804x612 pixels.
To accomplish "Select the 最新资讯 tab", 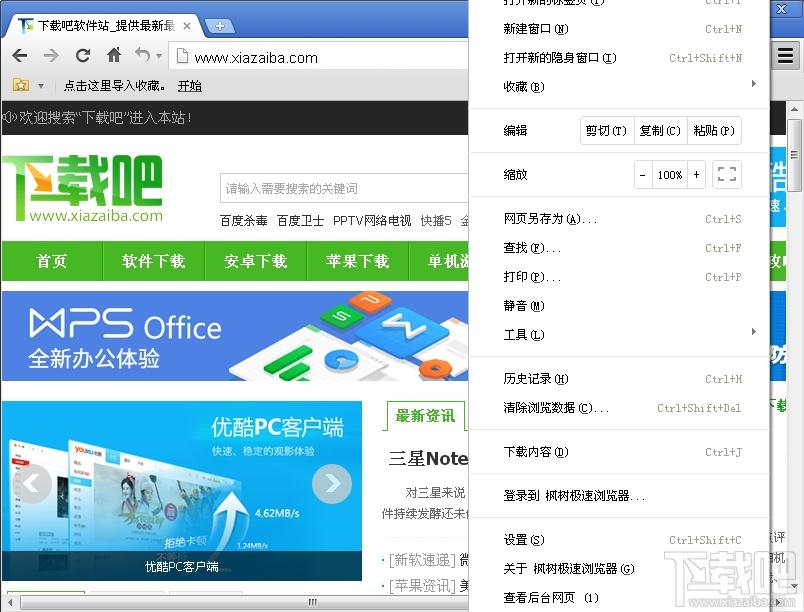I will 425,416.
